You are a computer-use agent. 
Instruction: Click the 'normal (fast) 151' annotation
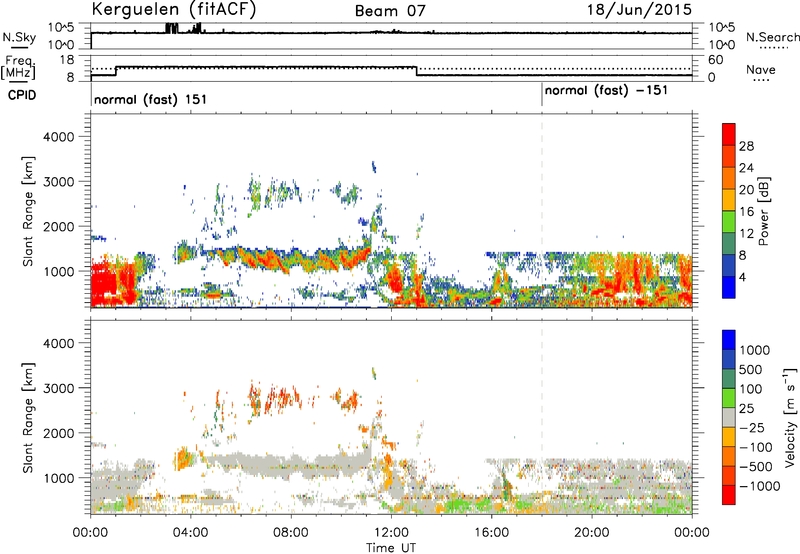pos(150,99)
